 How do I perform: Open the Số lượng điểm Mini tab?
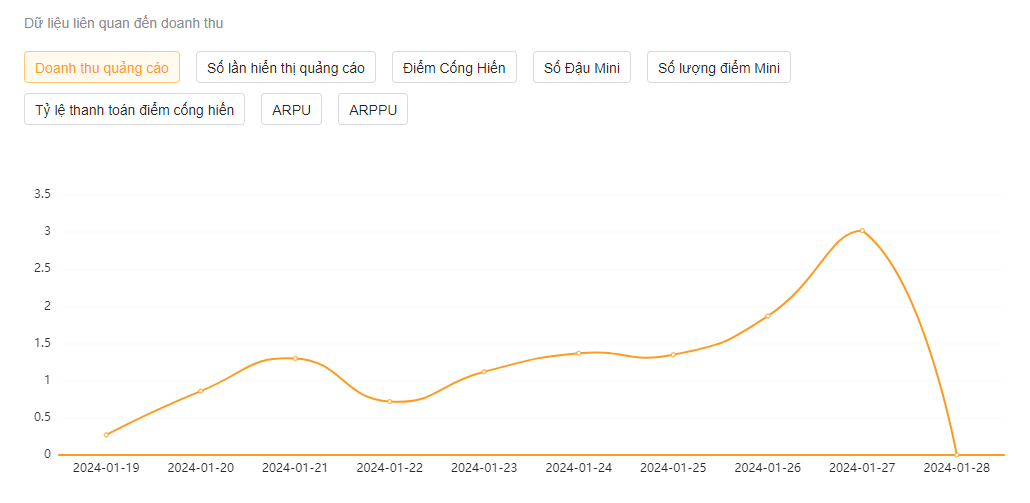[719, 68]
